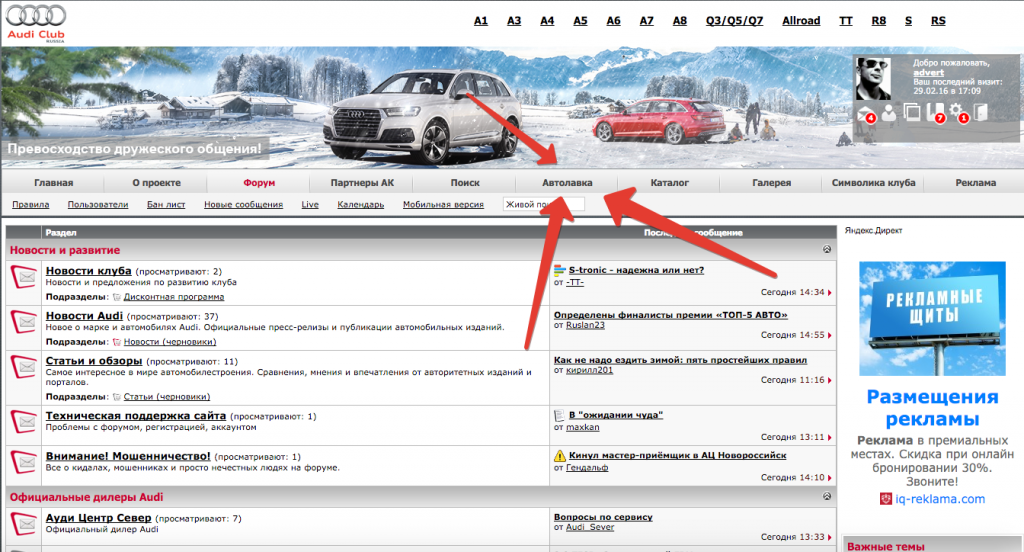Click forum icon beside Внимание! Мошенничество!

click(24, 463)
